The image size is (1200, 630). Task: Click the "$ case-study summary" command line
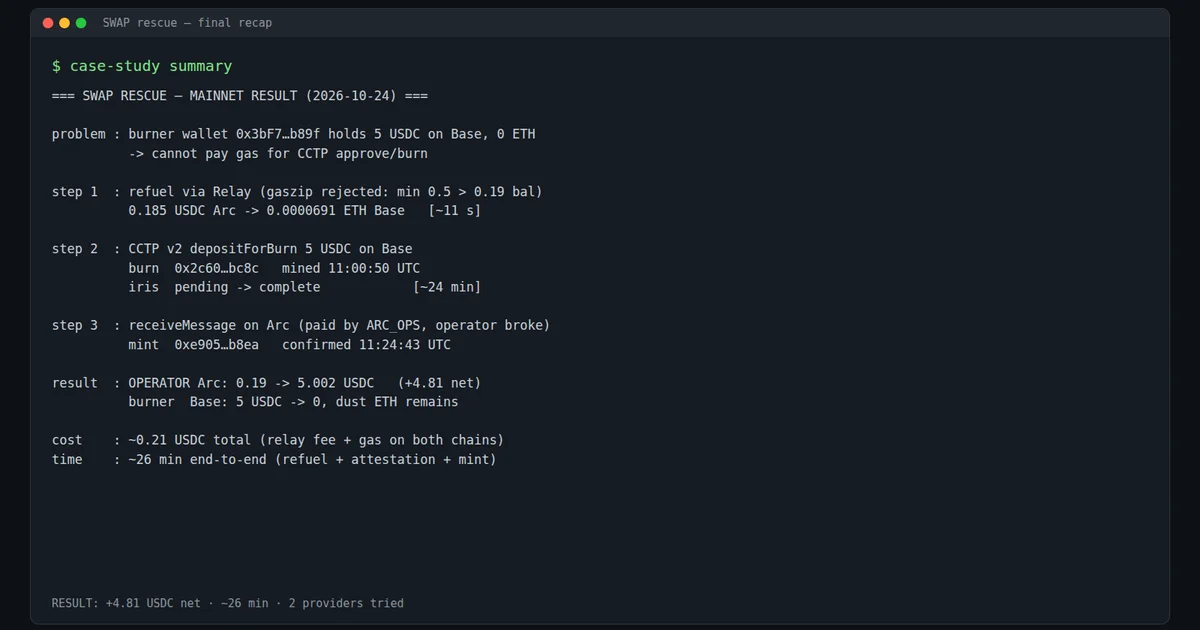142,66
